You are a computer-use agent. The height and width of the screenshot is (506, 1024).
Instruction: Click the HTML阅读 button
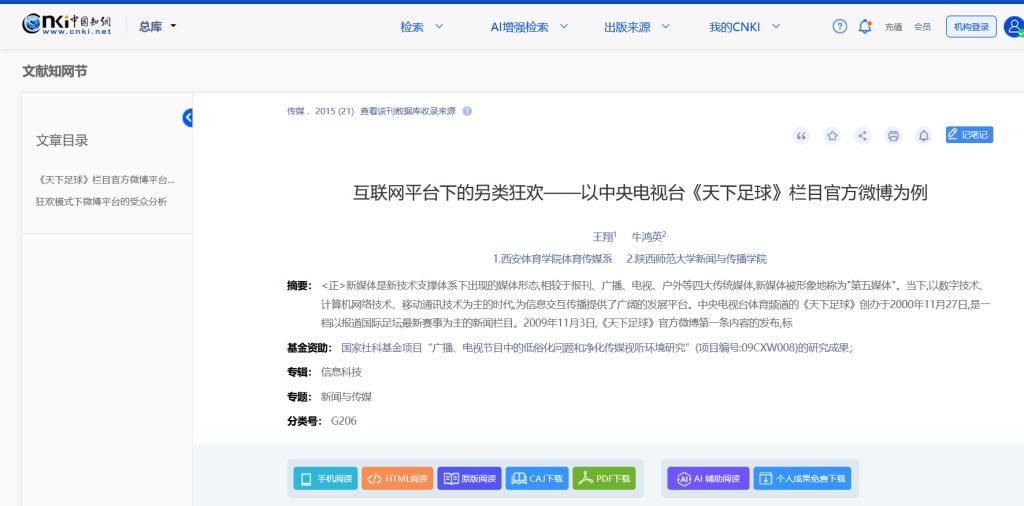pyautogui.click(x=398, y=479)
